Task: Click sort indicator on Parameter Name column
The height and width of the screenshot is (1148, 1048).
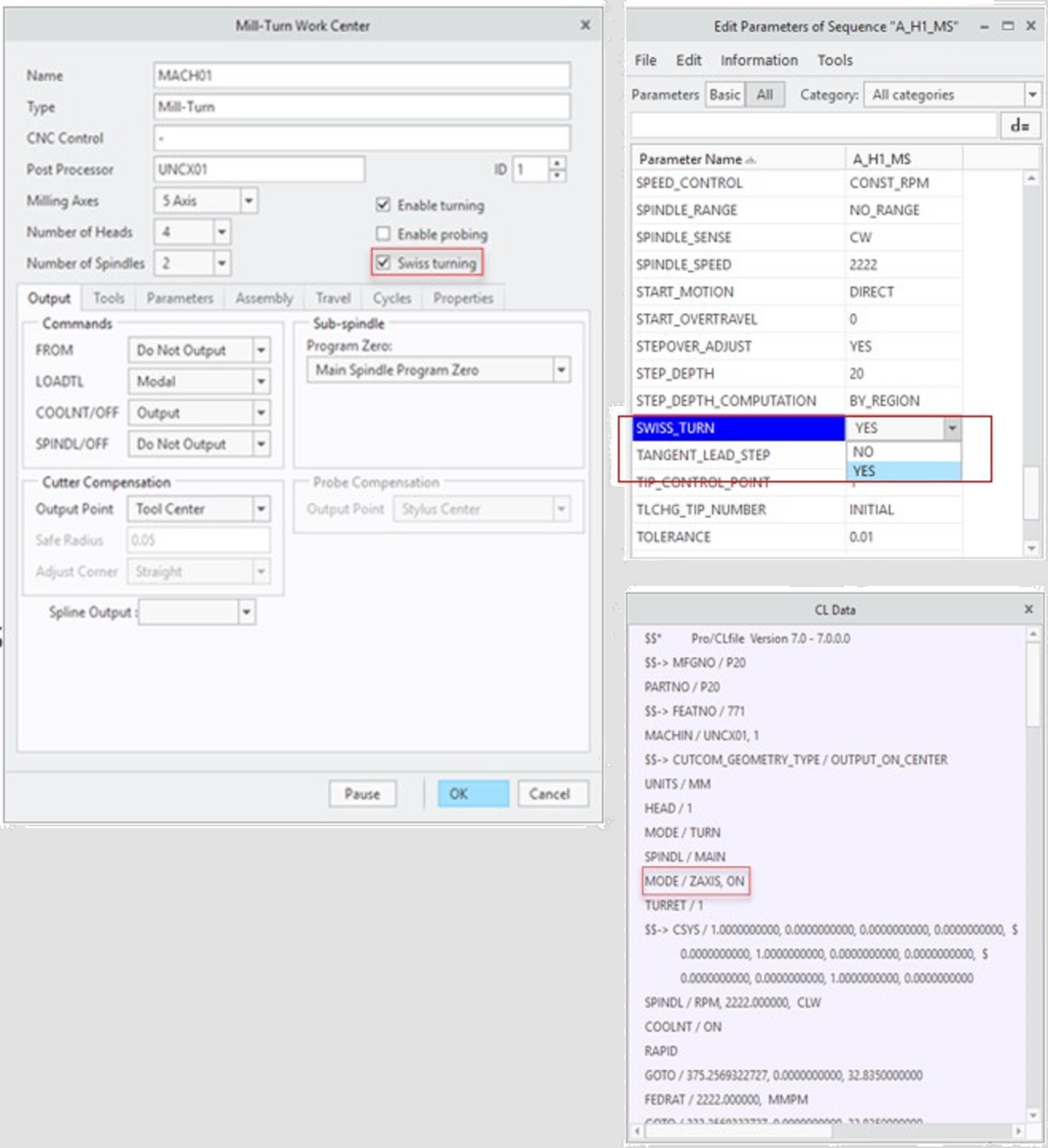Action: (x=751, y=160)
